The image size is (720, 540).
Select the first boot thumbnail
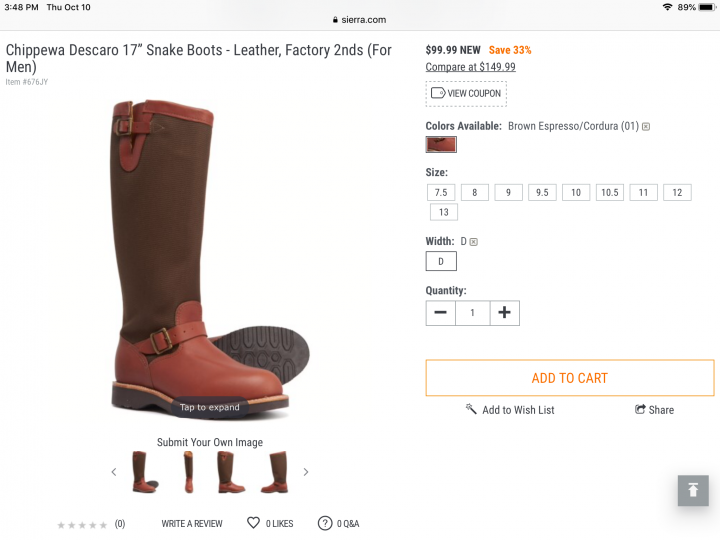click(145, 472)
